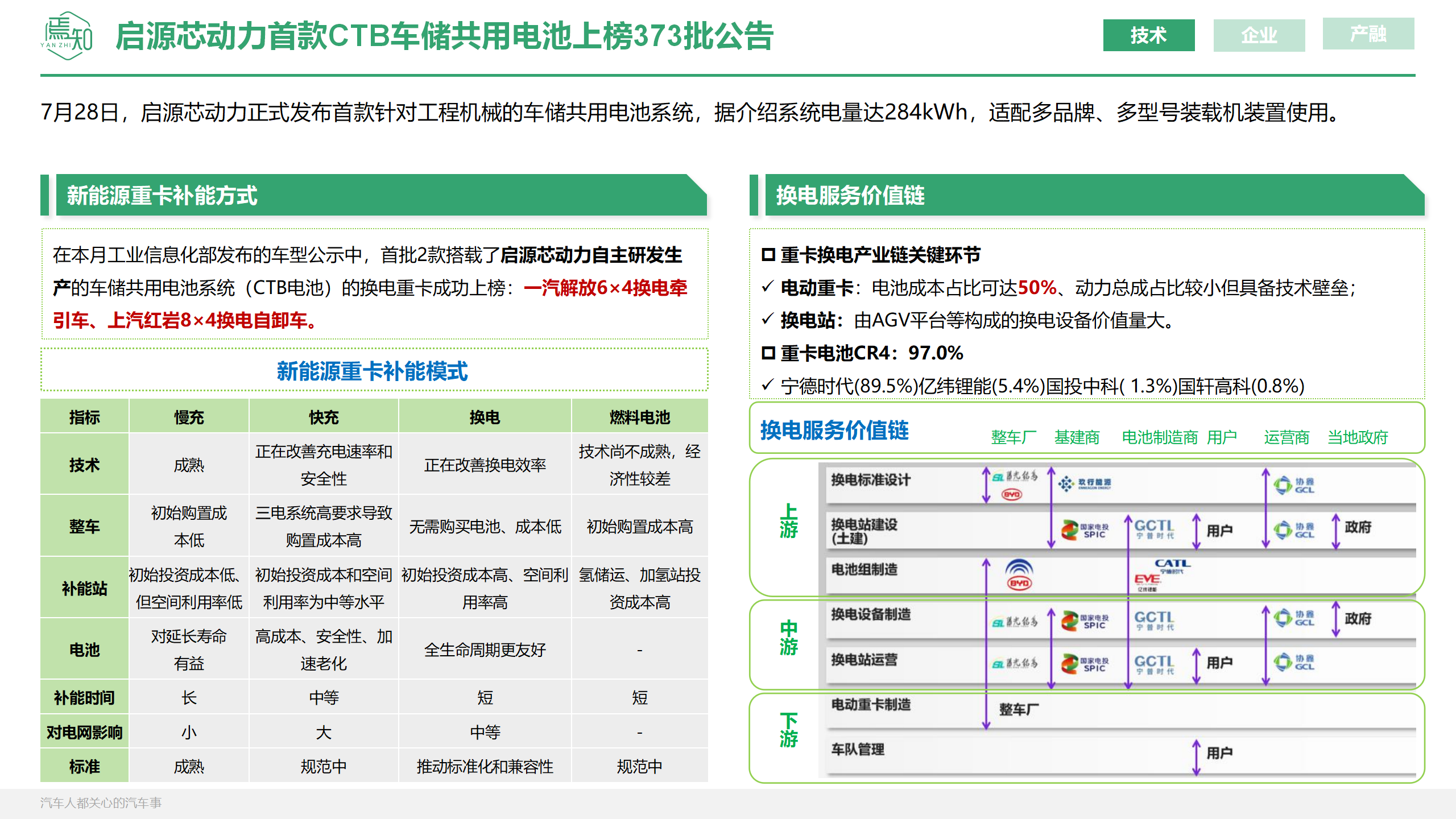
Task: Click the 换电 column header
Action: click(x=485, y=417)
